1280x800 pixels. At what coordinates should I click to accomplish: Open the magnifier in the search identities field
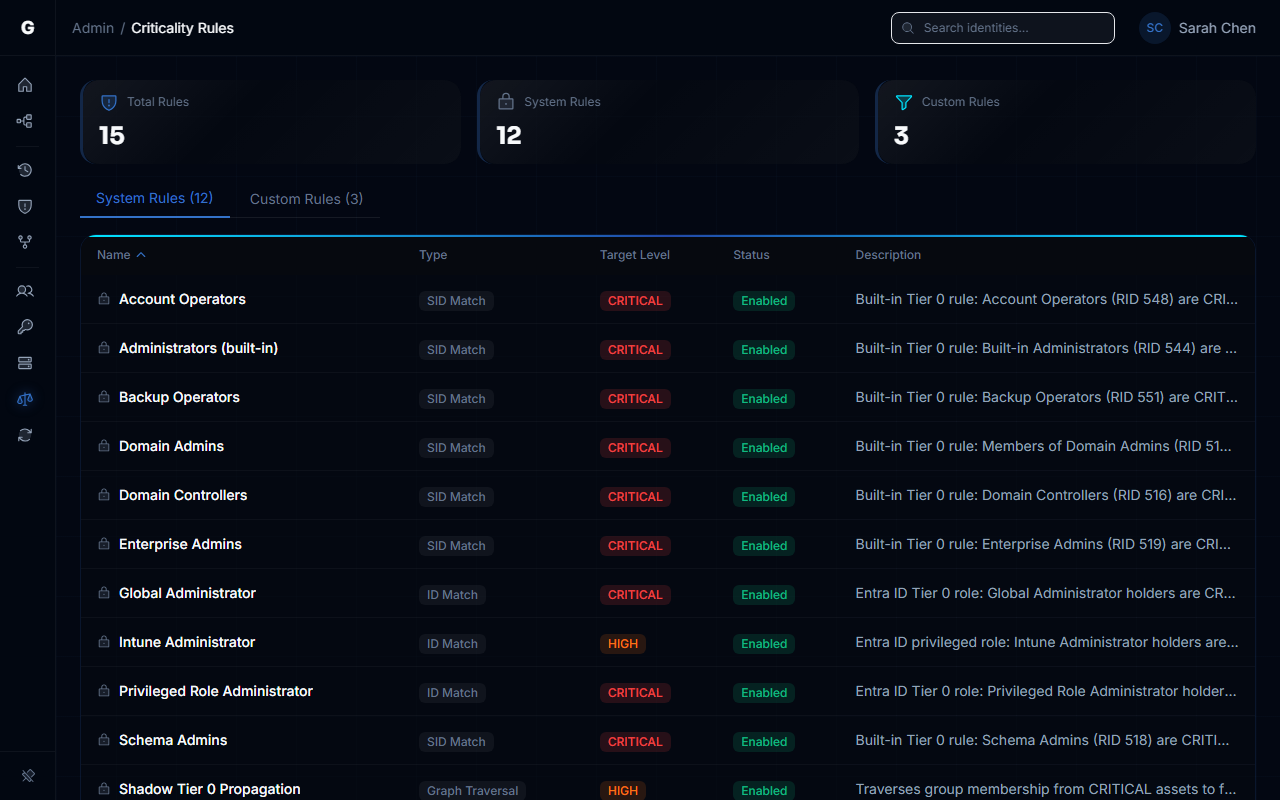[x=907, y=28]
